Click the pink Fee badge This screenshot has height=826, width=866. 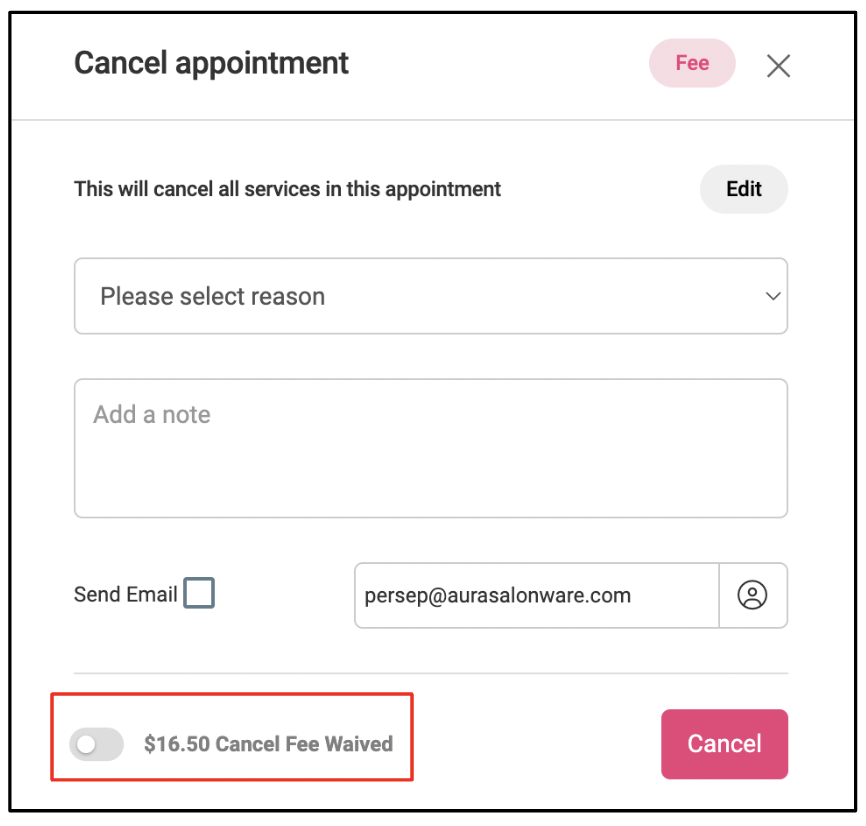coord(692,63)
